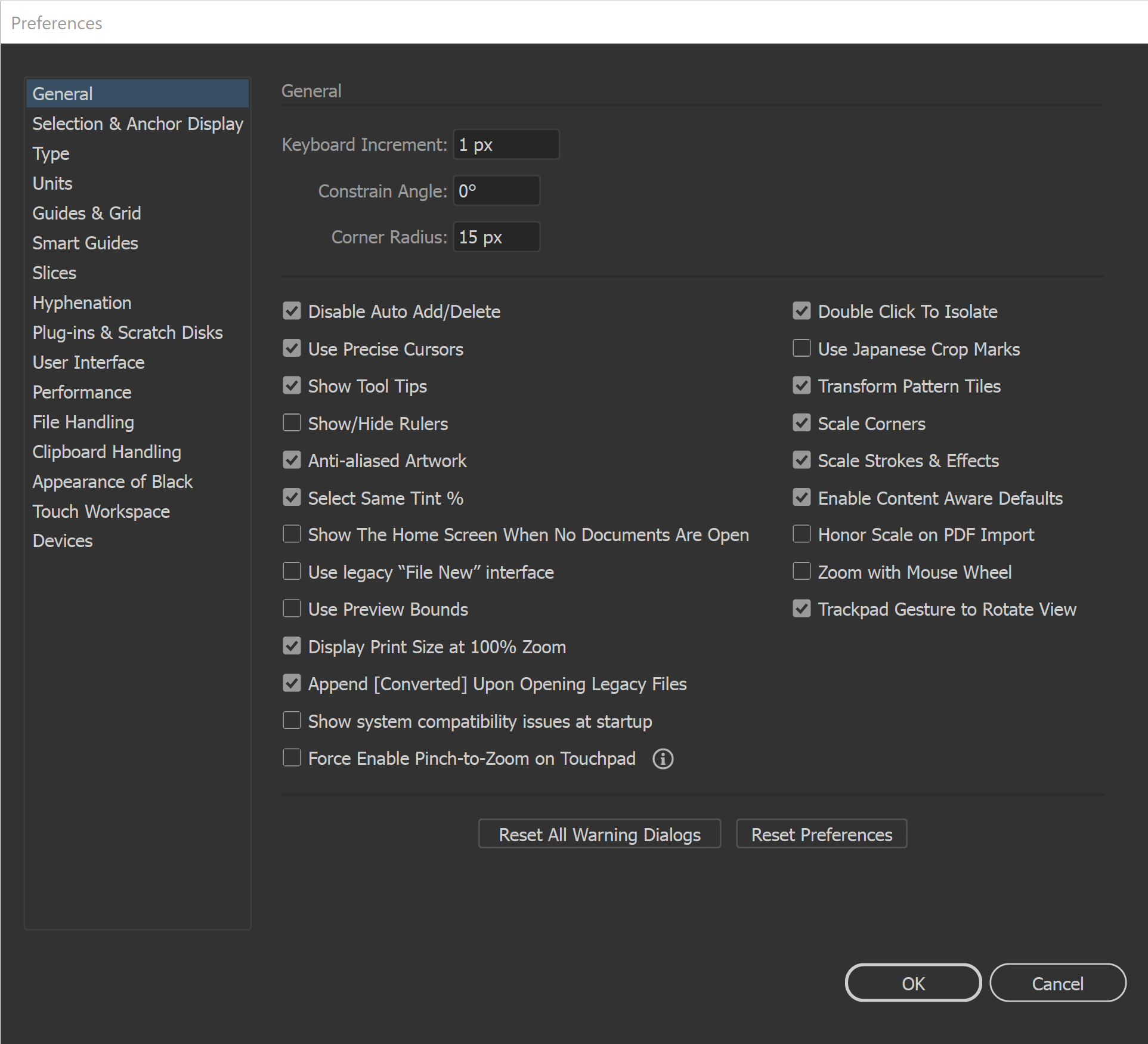Viewport: 1148px width, 1044px height.
Task: Disable Enable Content Aware Defaults
Action: (802, 498)
